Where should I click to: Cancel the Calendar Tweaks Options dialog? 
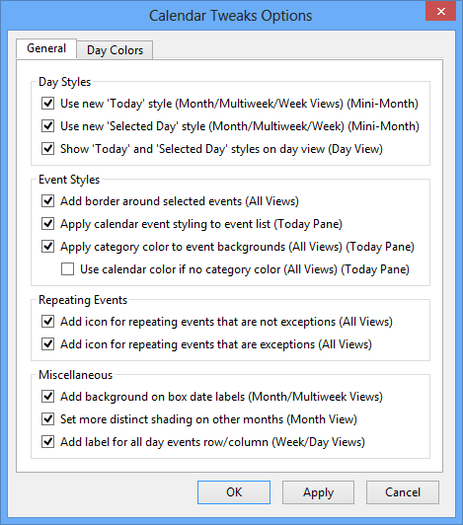pos(402,492)
